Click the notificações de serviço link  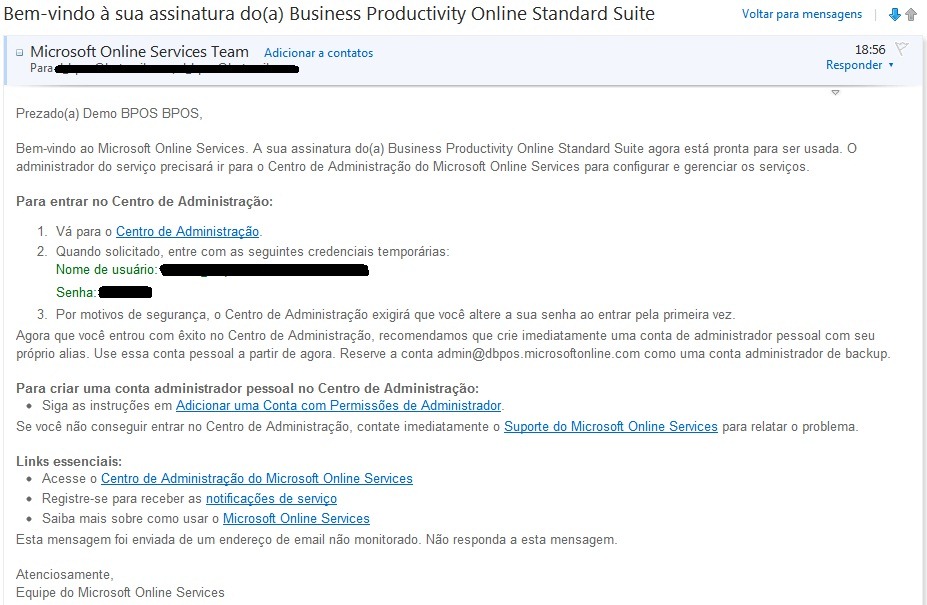(271, 499)
